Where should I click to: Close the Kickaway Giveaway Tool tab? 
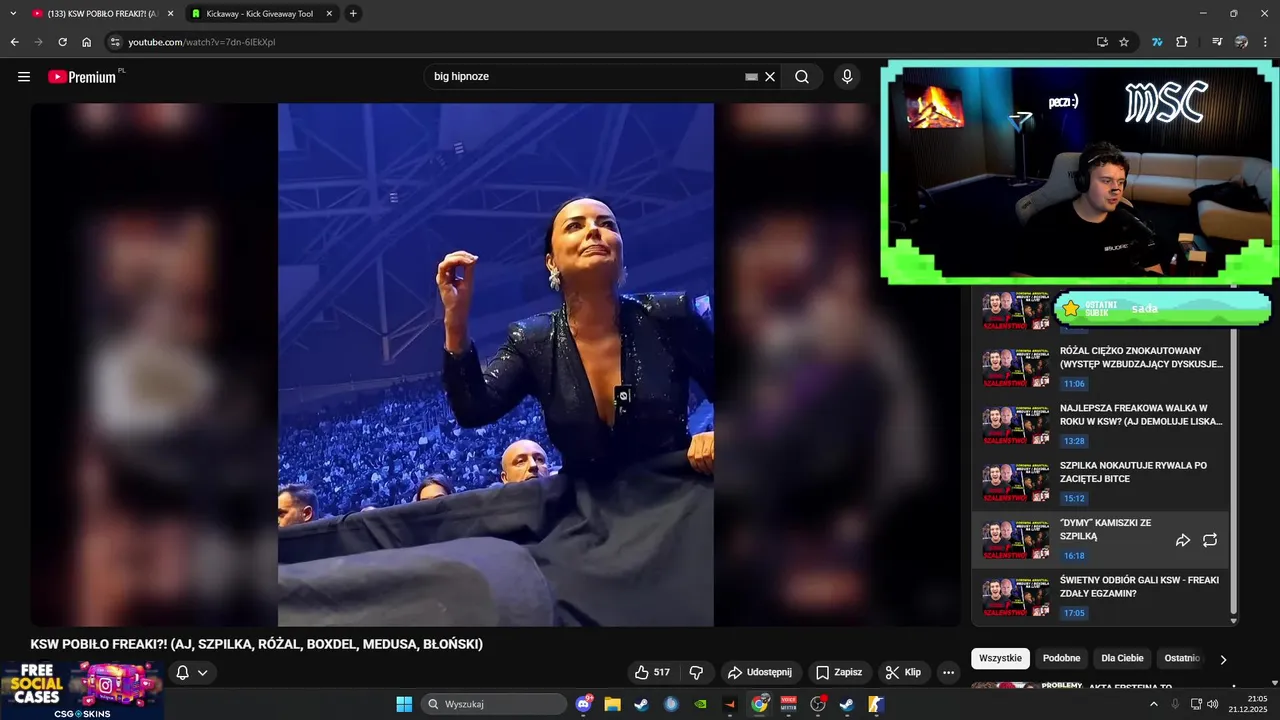[329, 14]
